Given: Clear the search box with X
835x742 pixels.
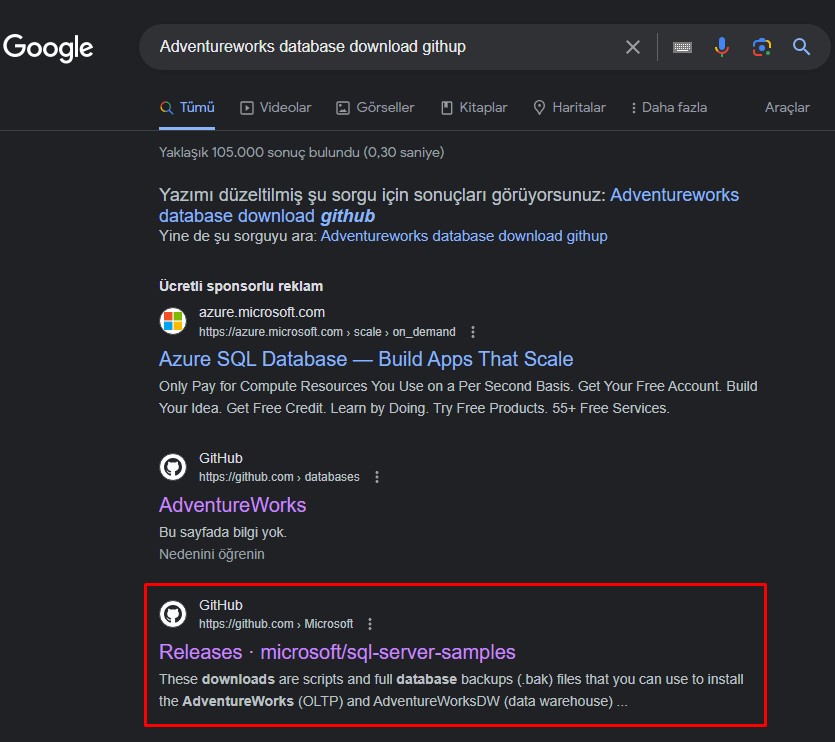Looking at the screenshot, I should (x=633, y=47).
